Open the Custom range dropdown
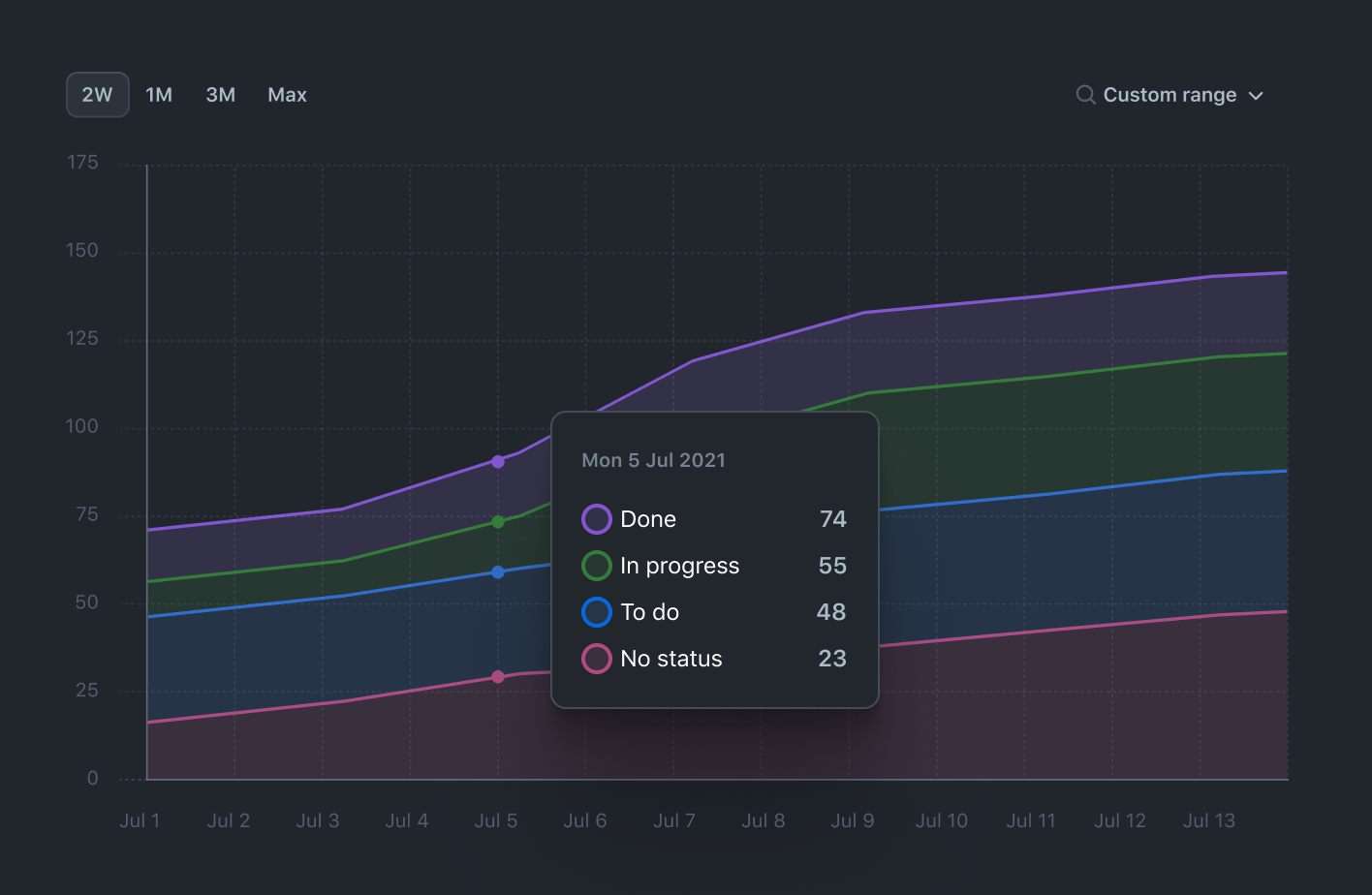The image size is (1372, 895). pyautogui.click(x=1169, y=95)
